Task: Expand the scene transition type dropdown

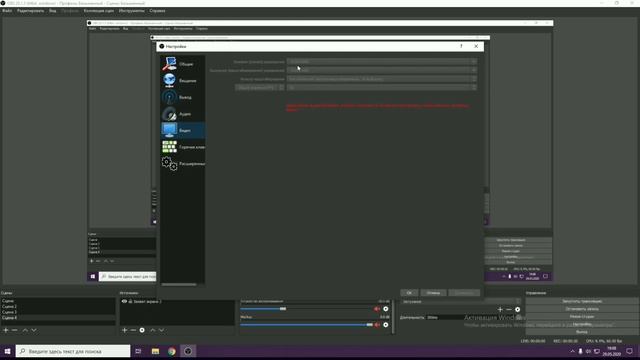Action: click(x=461, y=302)
